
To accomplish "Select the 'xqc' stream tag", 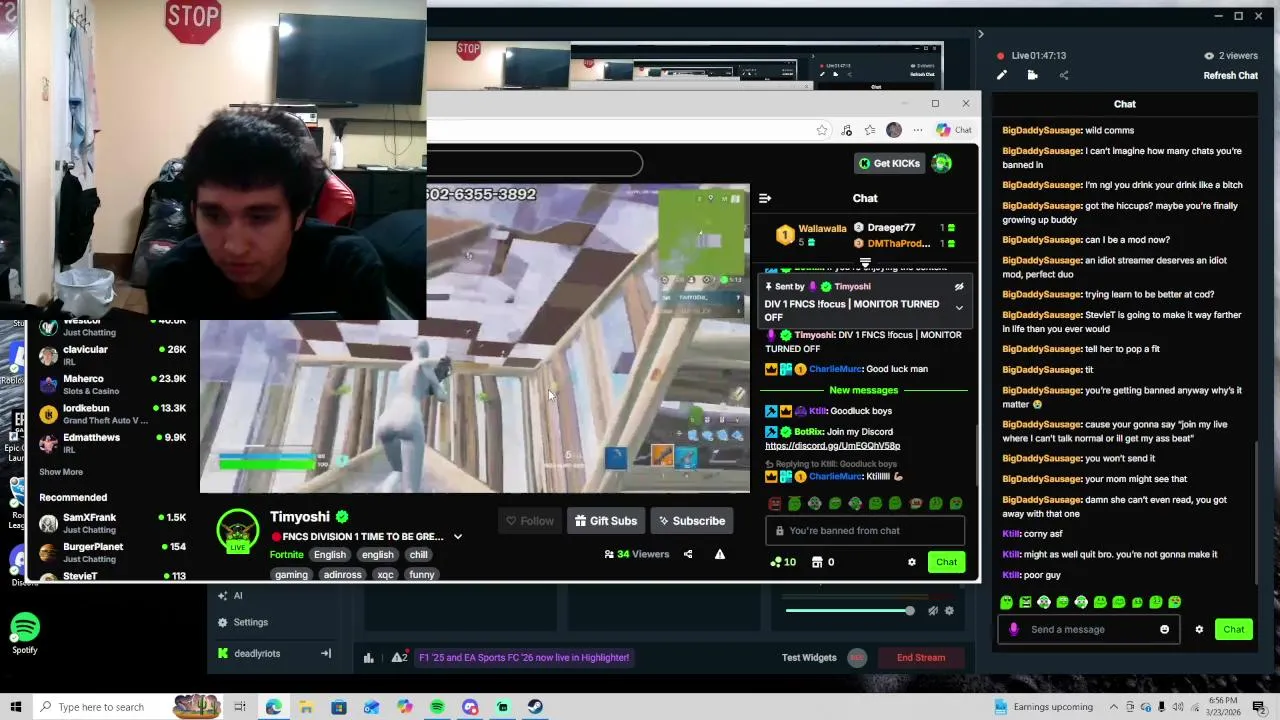I will point(385,575).
